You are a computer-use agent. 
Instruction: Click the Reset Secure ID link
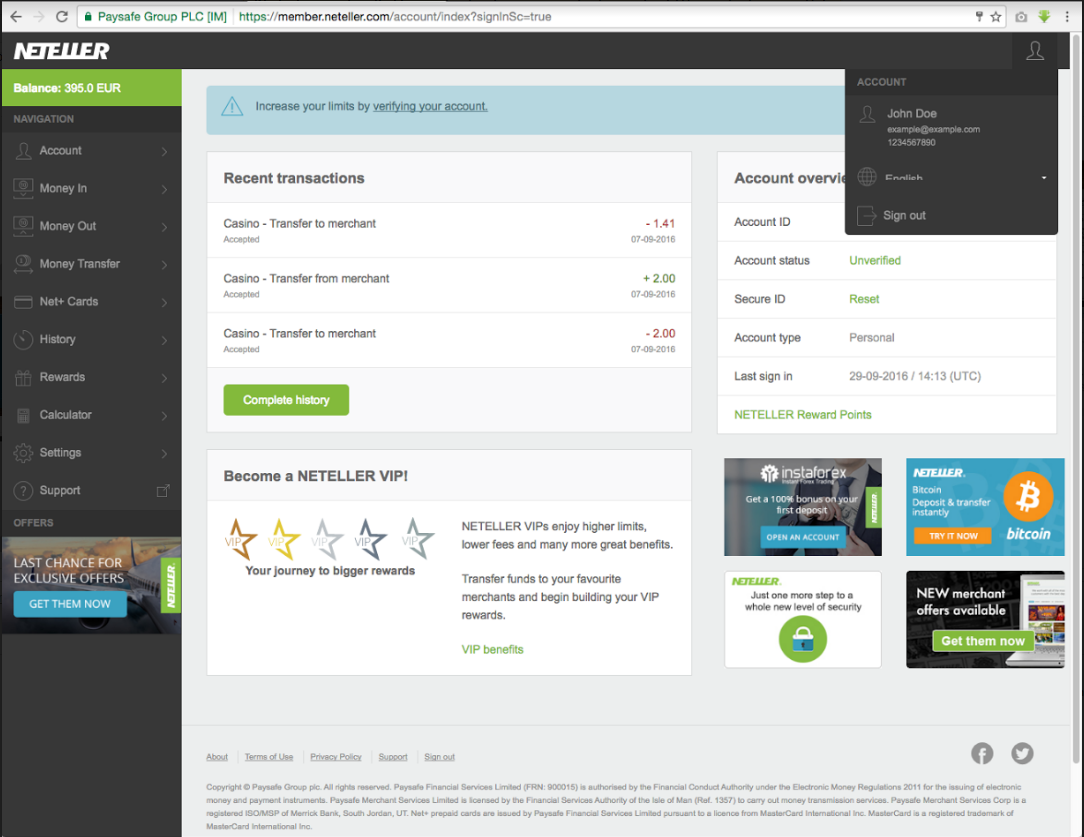tap(864, 299)
